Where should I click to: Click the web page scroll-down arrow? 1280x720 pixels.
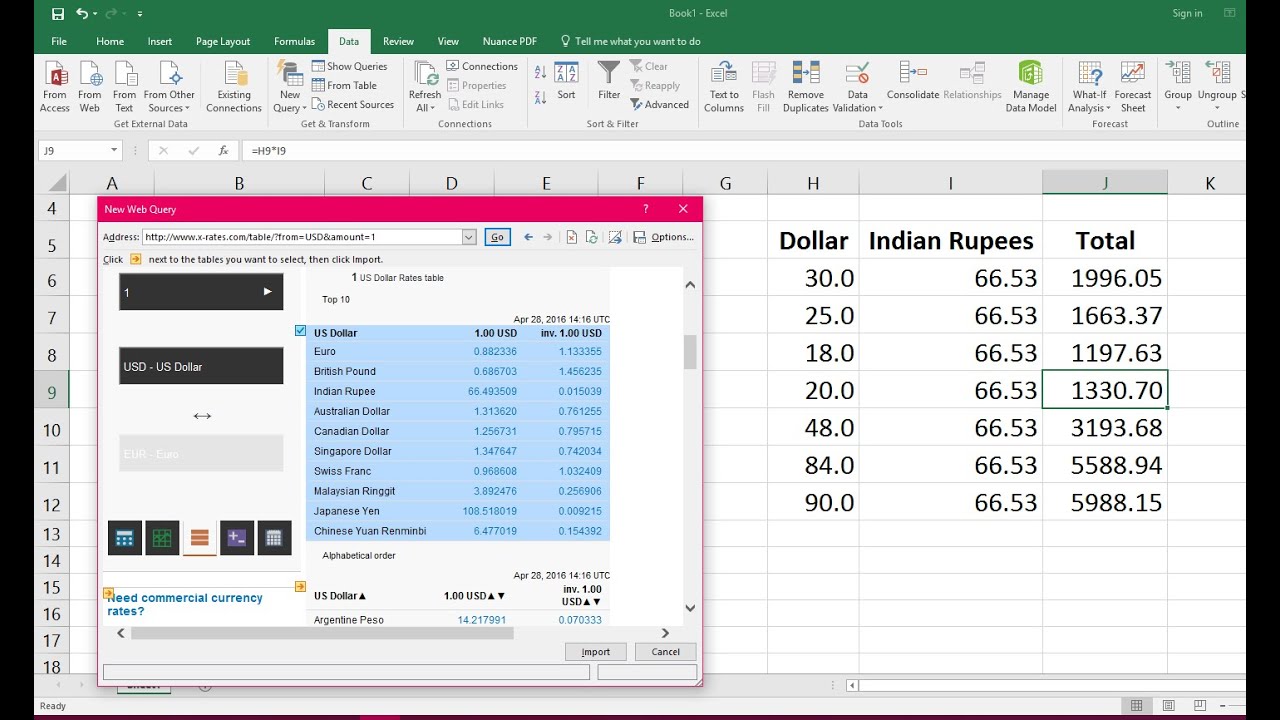pos(690,608)
